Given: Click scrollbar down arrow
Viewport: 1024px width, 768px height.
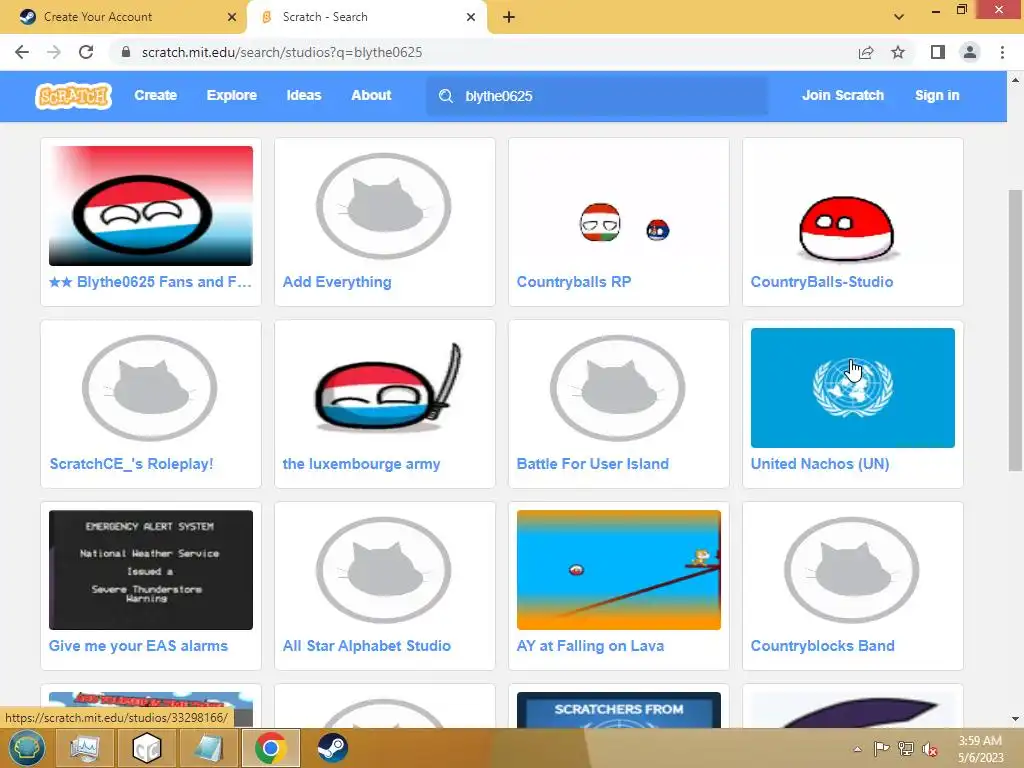Looking at the screenshot, I should click(1015, 719).
